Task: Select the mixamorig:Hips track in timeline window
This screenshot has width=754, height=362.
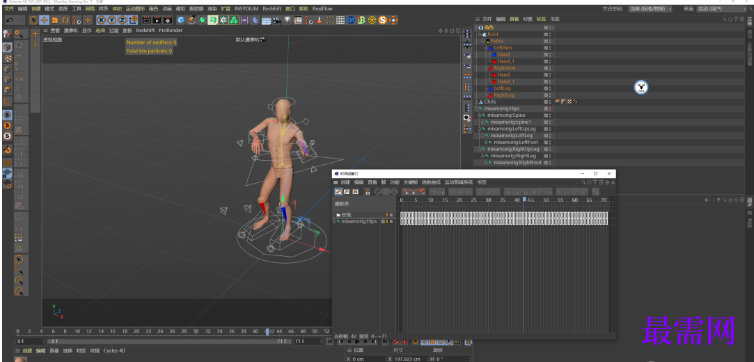Action: (359, 222)
